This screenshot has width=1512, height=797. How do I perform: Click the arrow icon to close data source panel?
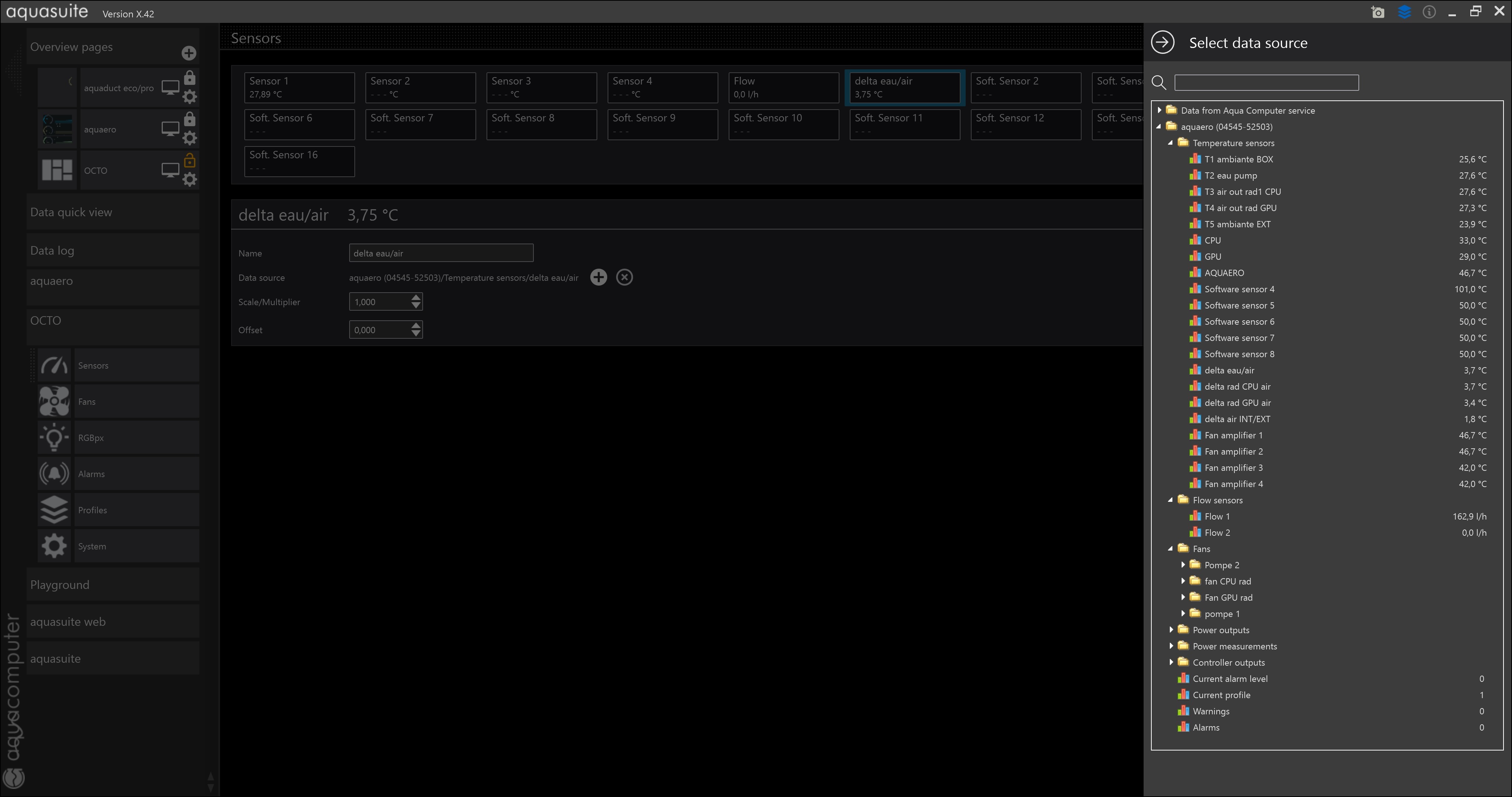(1162, 42)
